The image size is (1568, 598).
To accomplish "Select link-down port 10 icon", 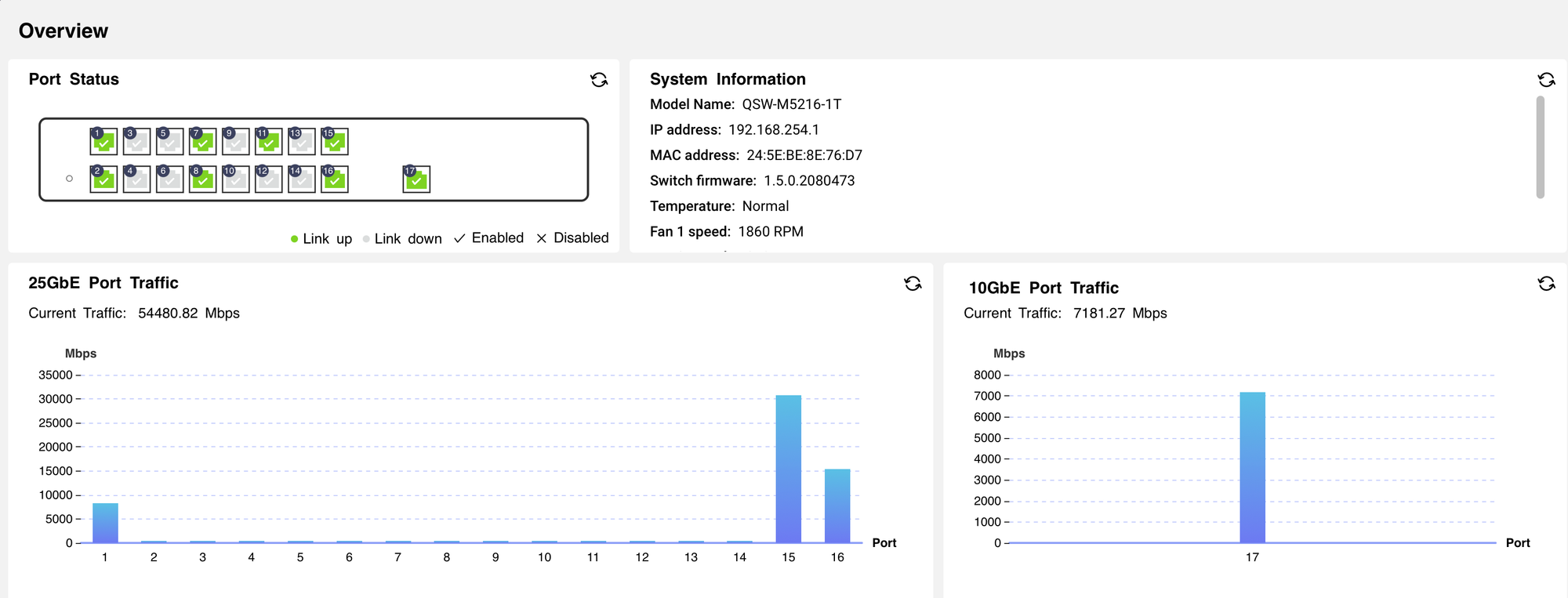I will pos(236,179).
